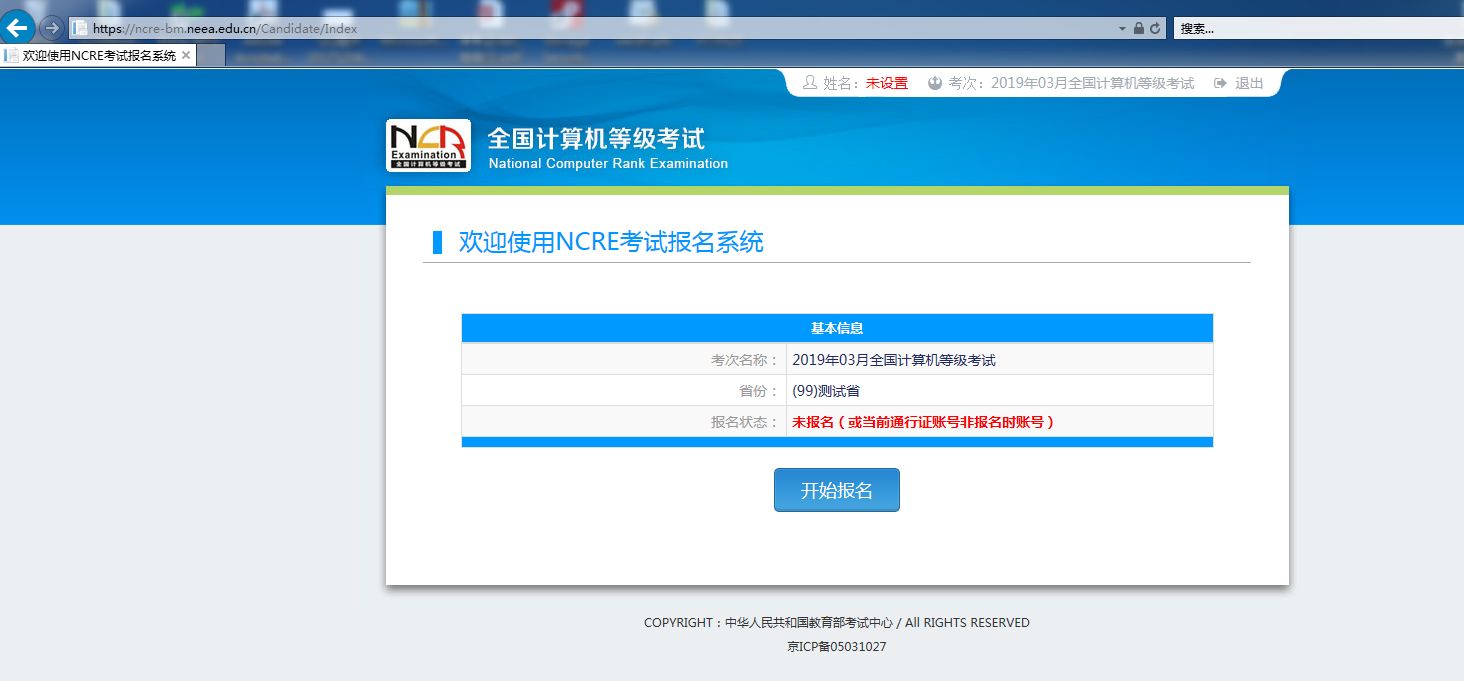Click the browser forward arrow button
This screenshot has height=681, width=1464.
pyautogui.click(x=51, y=28)
